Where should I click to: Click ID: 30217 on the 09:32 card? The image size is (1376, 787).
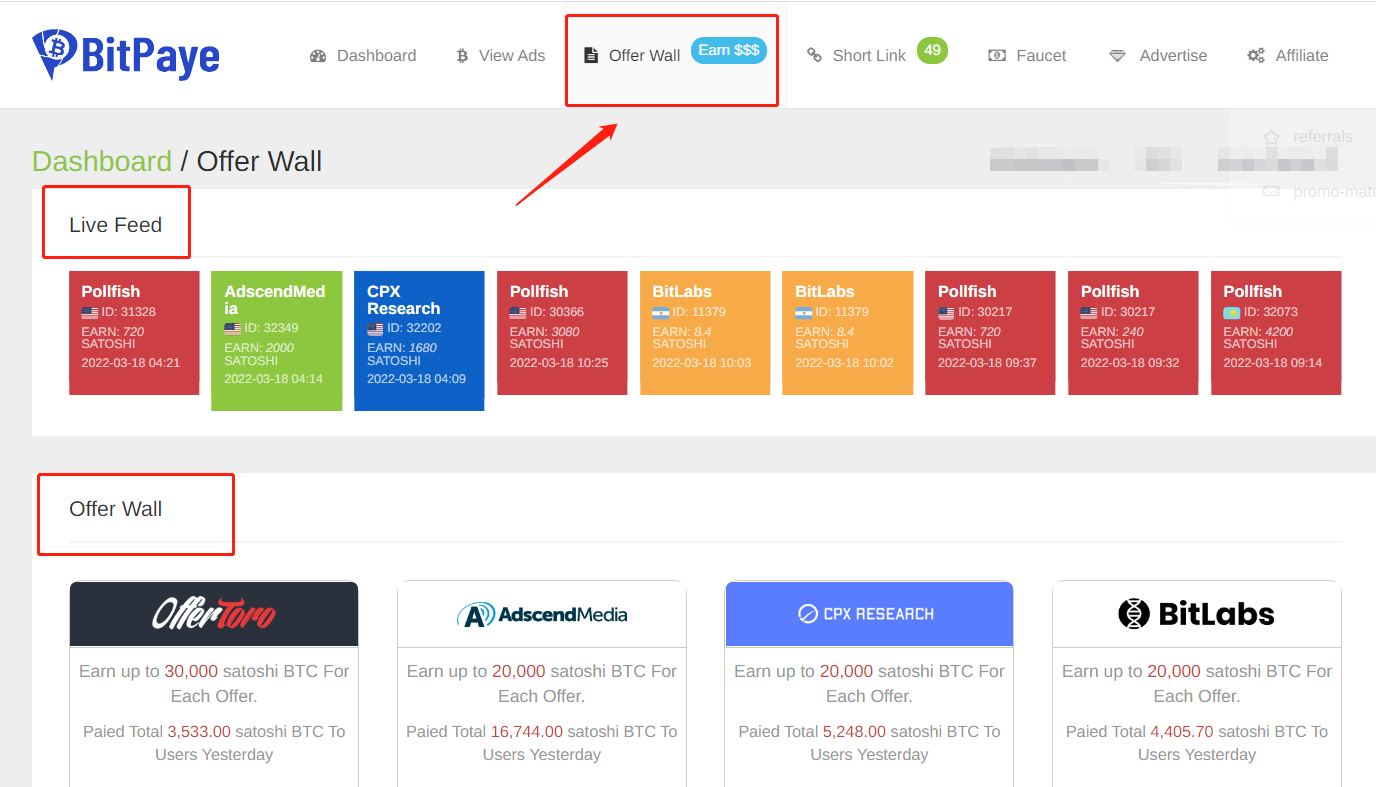pos(1129,312)
